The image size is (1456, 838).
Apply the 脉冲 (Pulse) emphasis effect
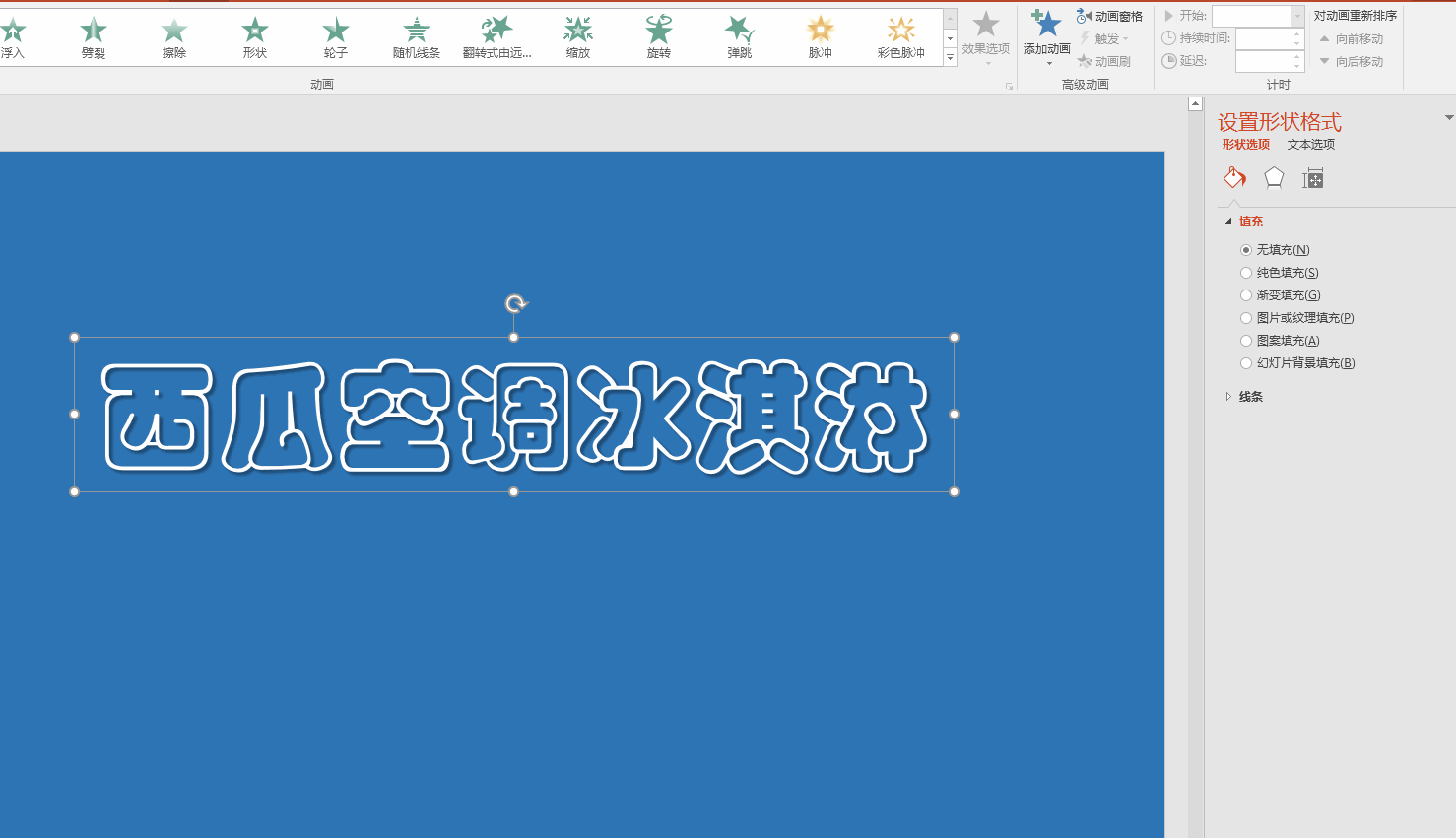click(x=821, y=38)
